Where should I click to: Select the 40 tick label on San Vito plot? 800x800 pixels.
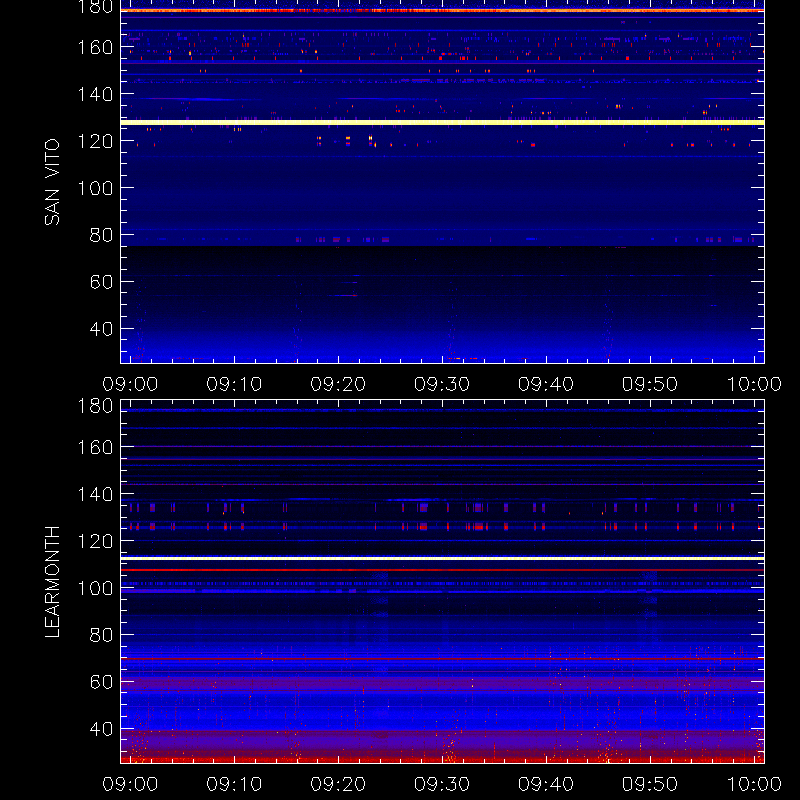point(101,329)
